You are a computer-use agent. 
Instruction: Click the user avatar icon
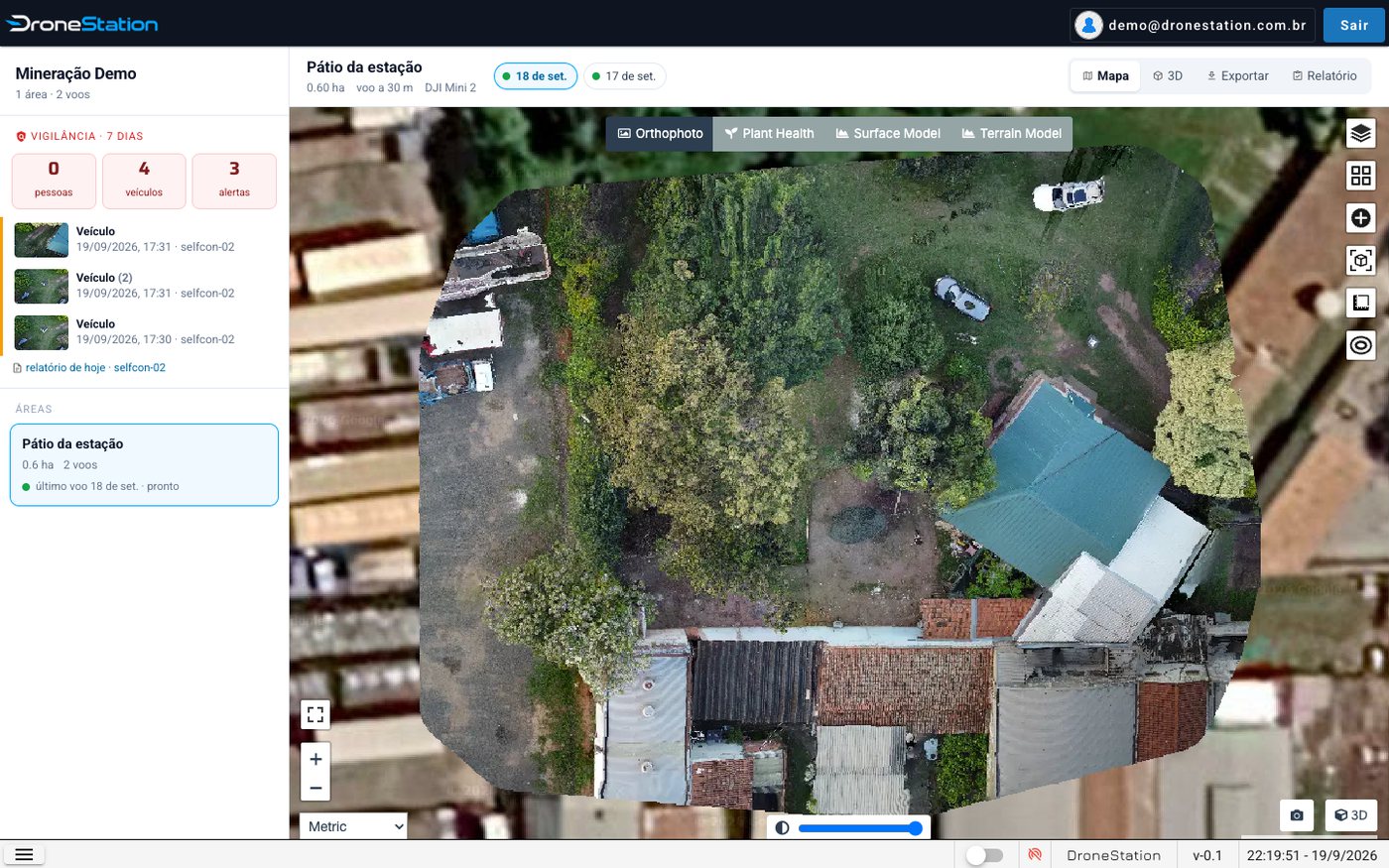[1088, 26]
